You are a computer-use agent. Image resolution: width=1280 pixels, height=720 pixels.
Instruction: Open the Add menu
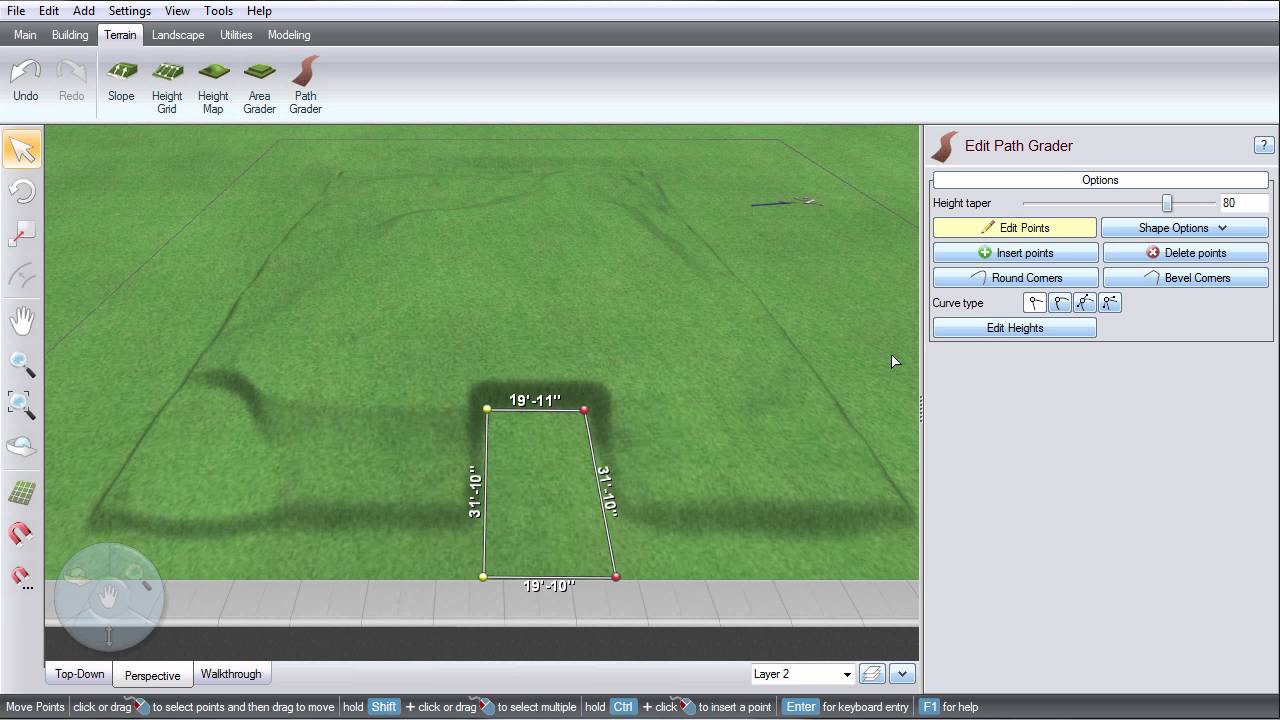pos(84,11)
